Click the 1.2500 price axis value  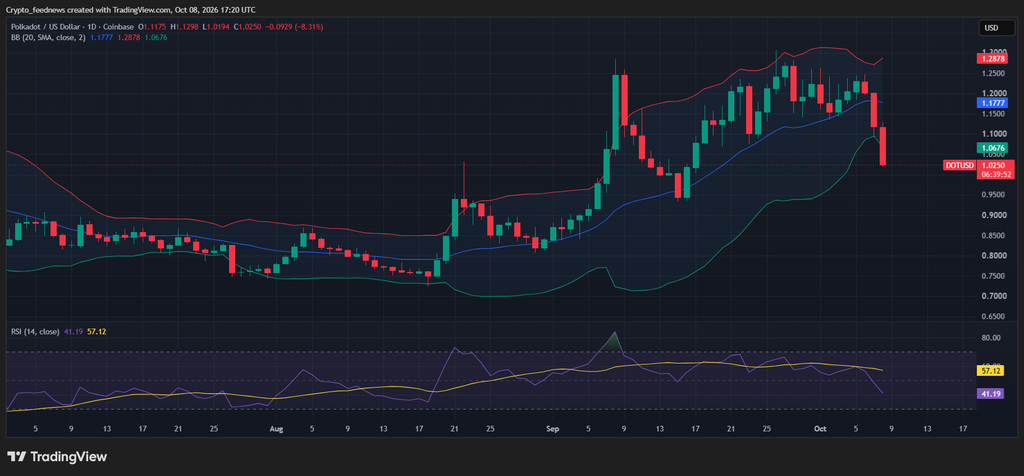pyautogui.click(x=993, y=74)
